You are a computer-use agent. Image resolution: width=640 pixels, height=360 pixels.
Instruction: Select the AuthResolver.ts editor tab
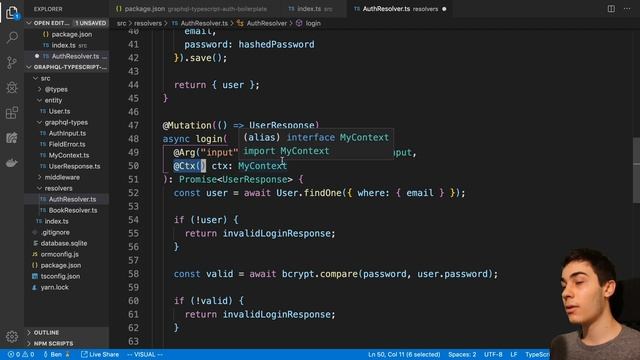(x=400, y=9)
